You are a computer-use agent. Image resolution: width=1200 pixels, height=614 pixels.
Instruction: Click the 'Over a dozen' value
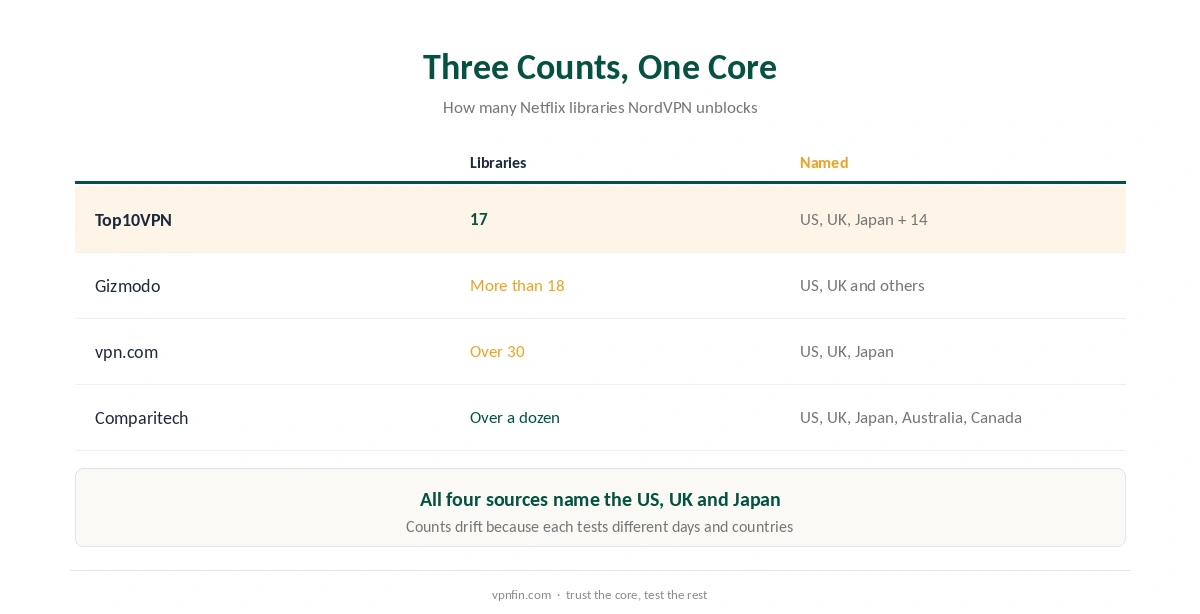click(515, 417)
